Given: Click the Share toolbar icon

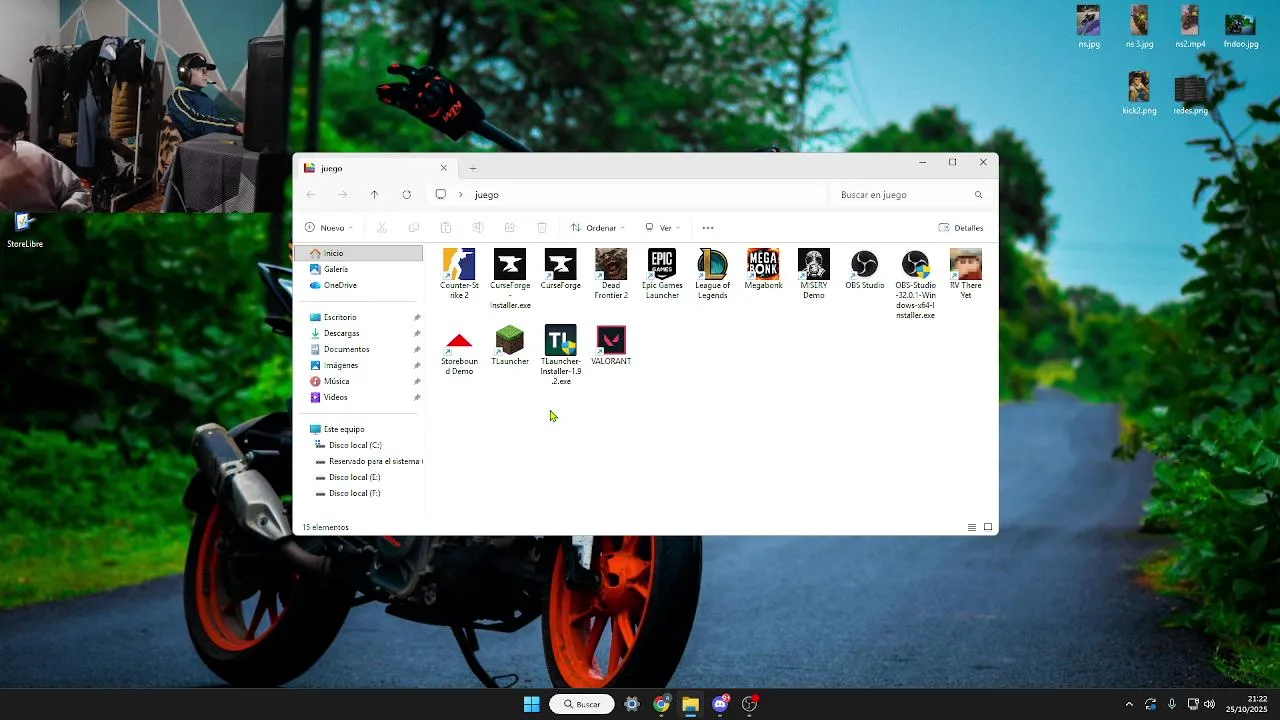Looking at the screenshot, I should click(x=510, y=228).
